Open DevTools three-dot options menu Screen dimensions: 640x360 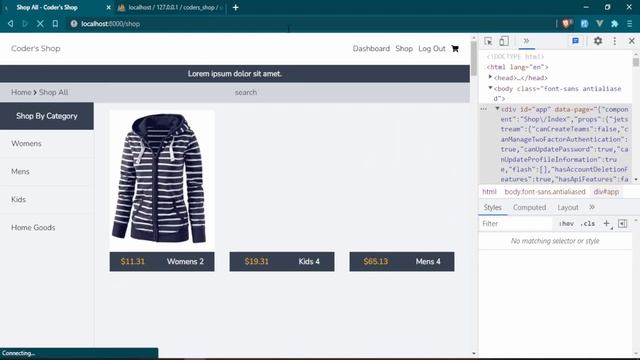(615, 41)
